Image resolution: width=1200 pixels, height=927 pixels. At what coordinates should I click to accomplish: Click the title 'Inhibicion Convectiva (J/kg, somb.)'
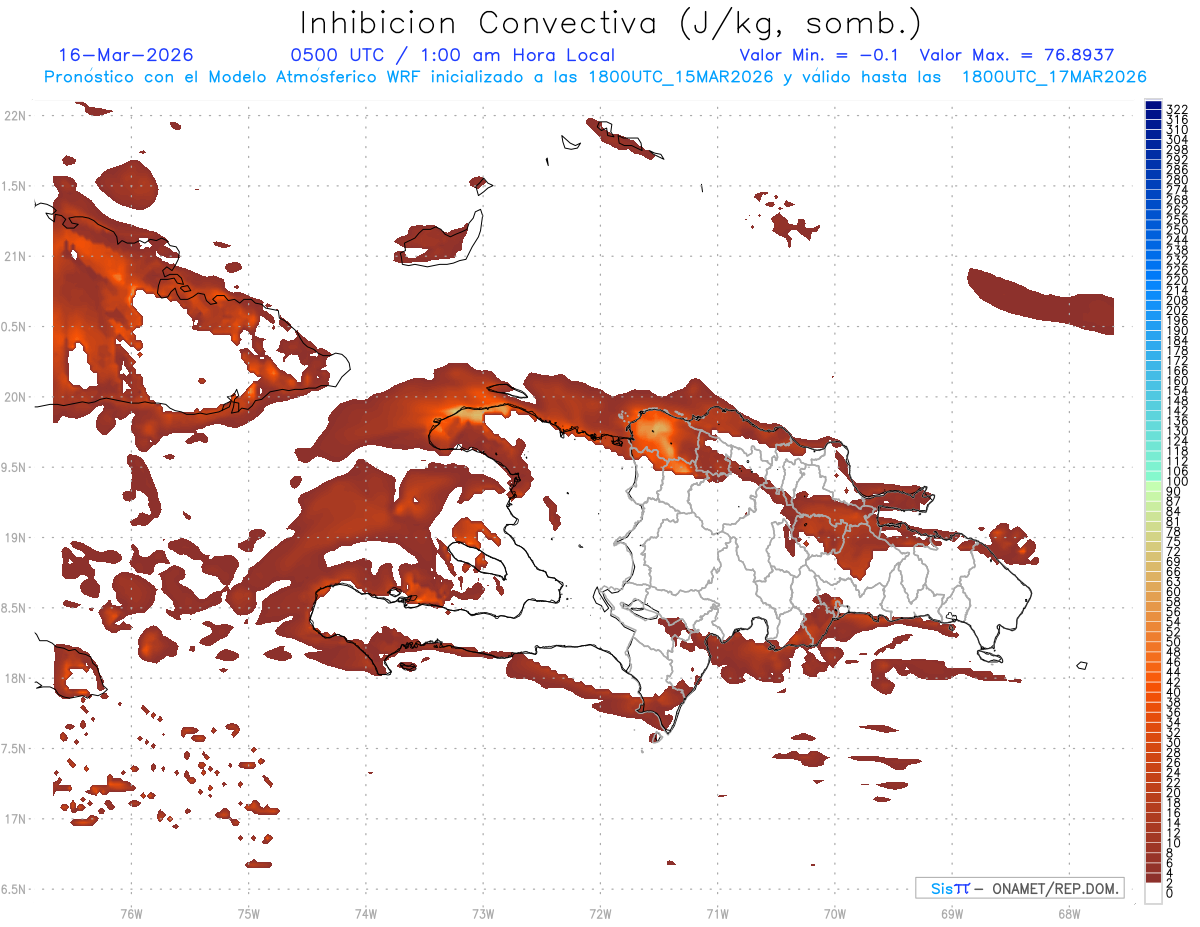611,23
